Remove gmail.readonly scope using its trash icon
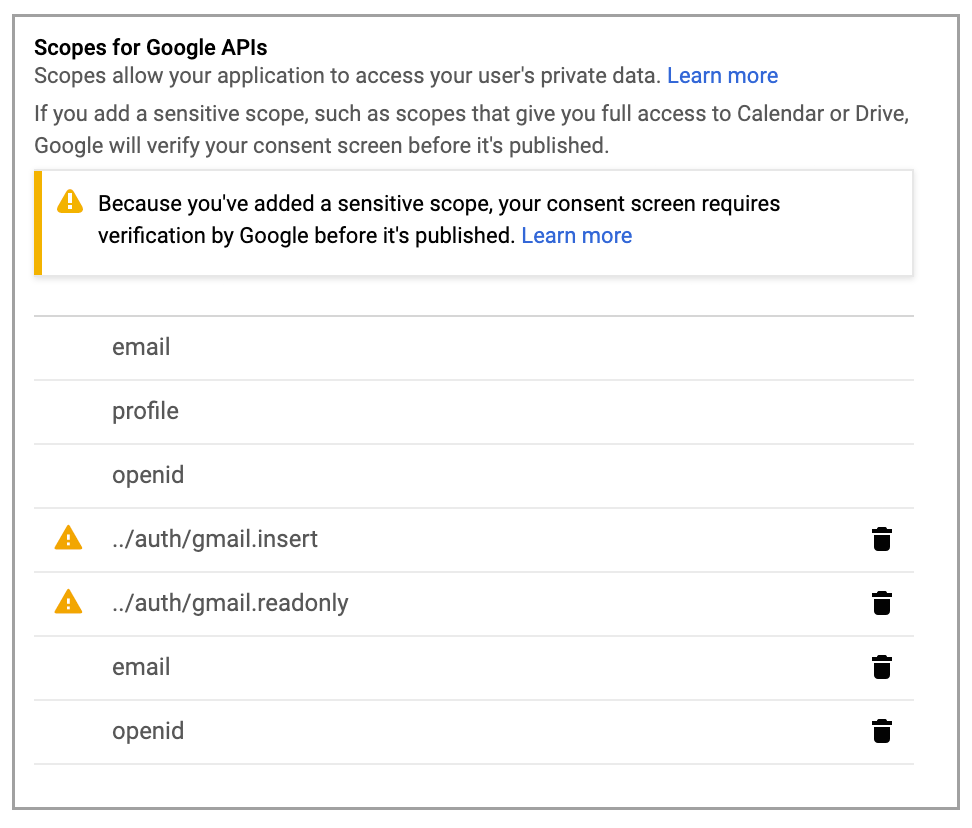 click(881, 603)
